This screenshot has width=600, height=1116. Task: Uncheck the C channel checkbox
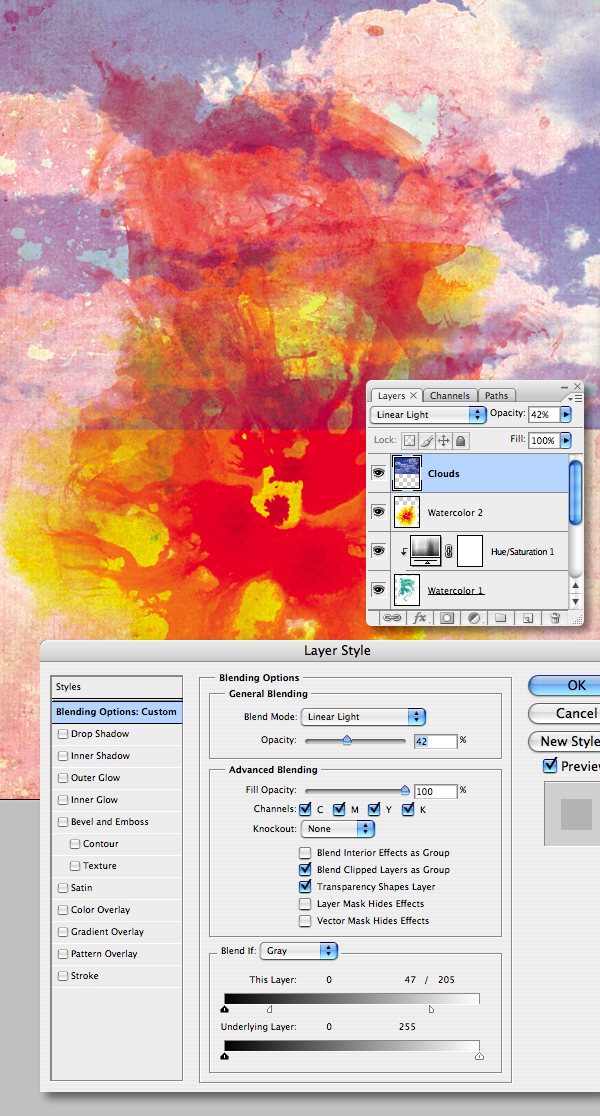pyautogui.click(x=305, y=809)
